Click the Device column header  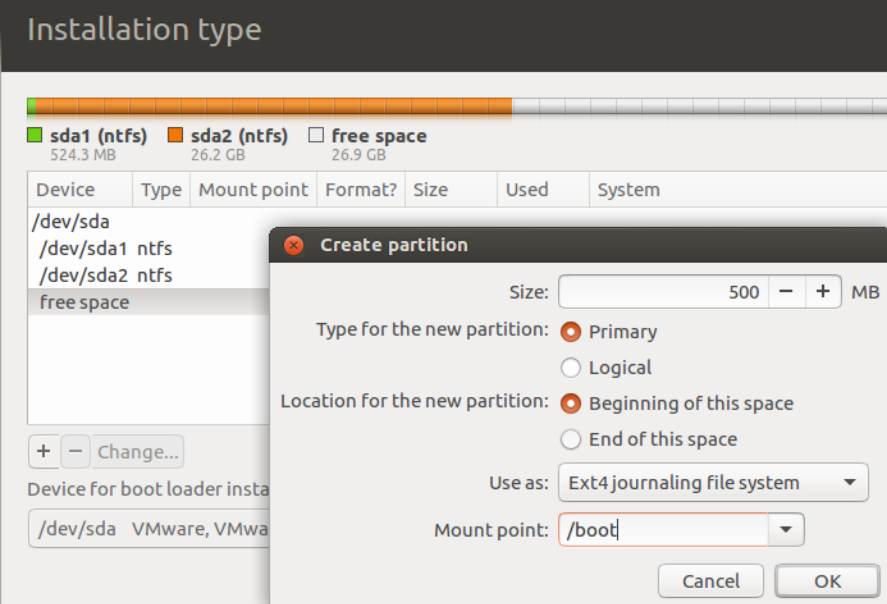[80, 189]
